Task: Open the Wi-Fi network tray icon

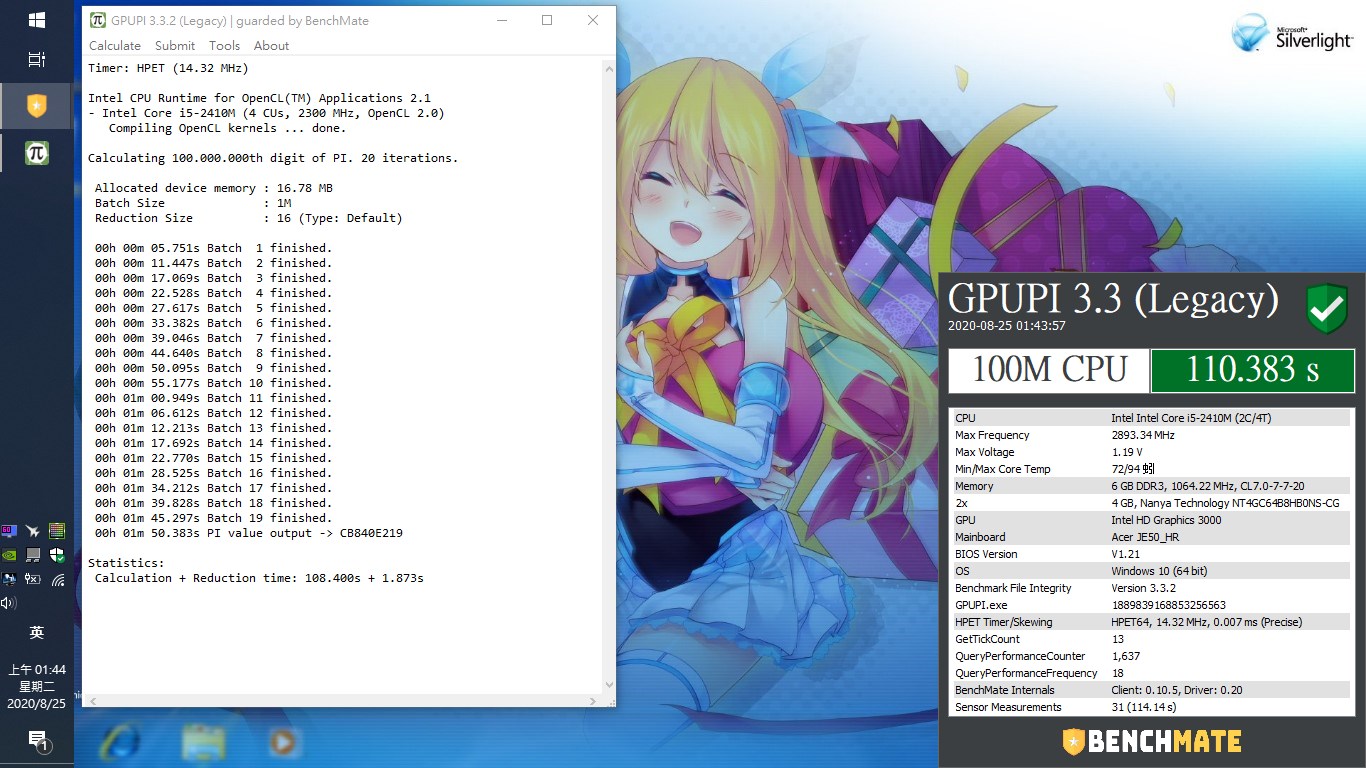Action: click(58, 579)
